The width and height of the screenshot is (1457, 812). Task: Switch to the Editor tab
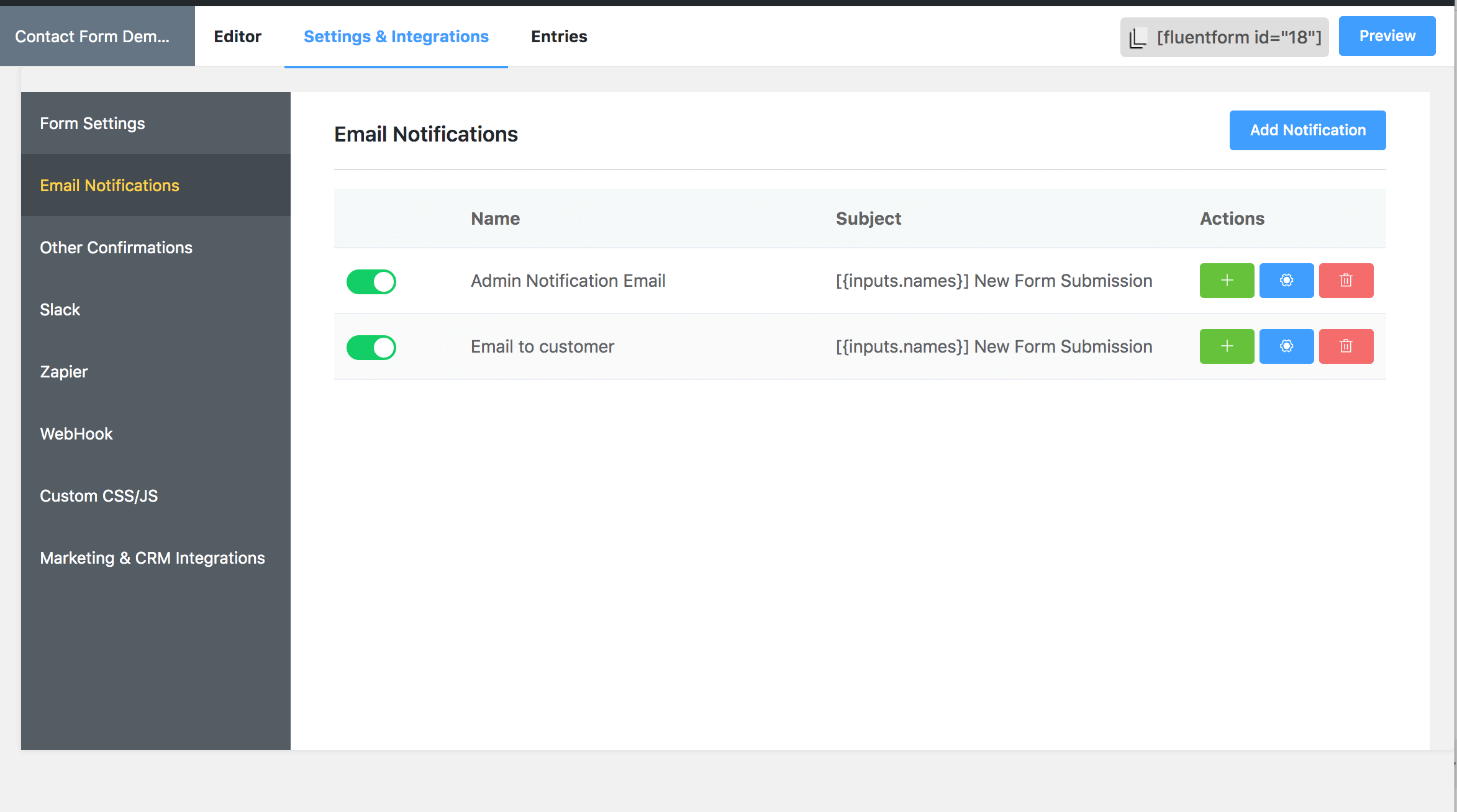click(237, 37)
